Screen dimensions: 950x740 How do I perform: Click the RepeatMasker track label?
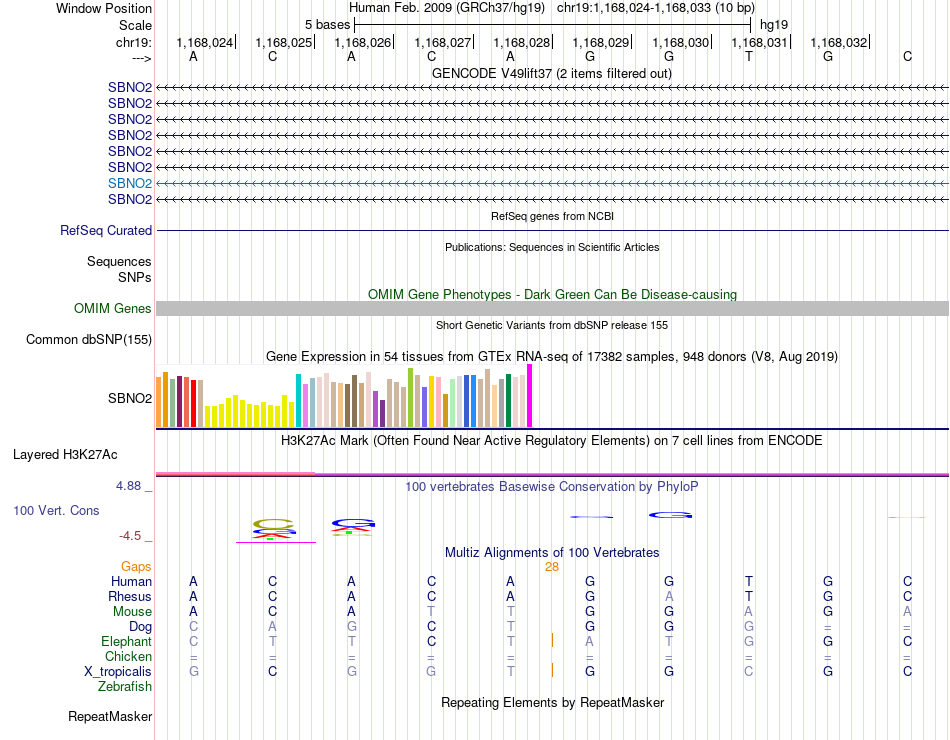pos(110,716)
